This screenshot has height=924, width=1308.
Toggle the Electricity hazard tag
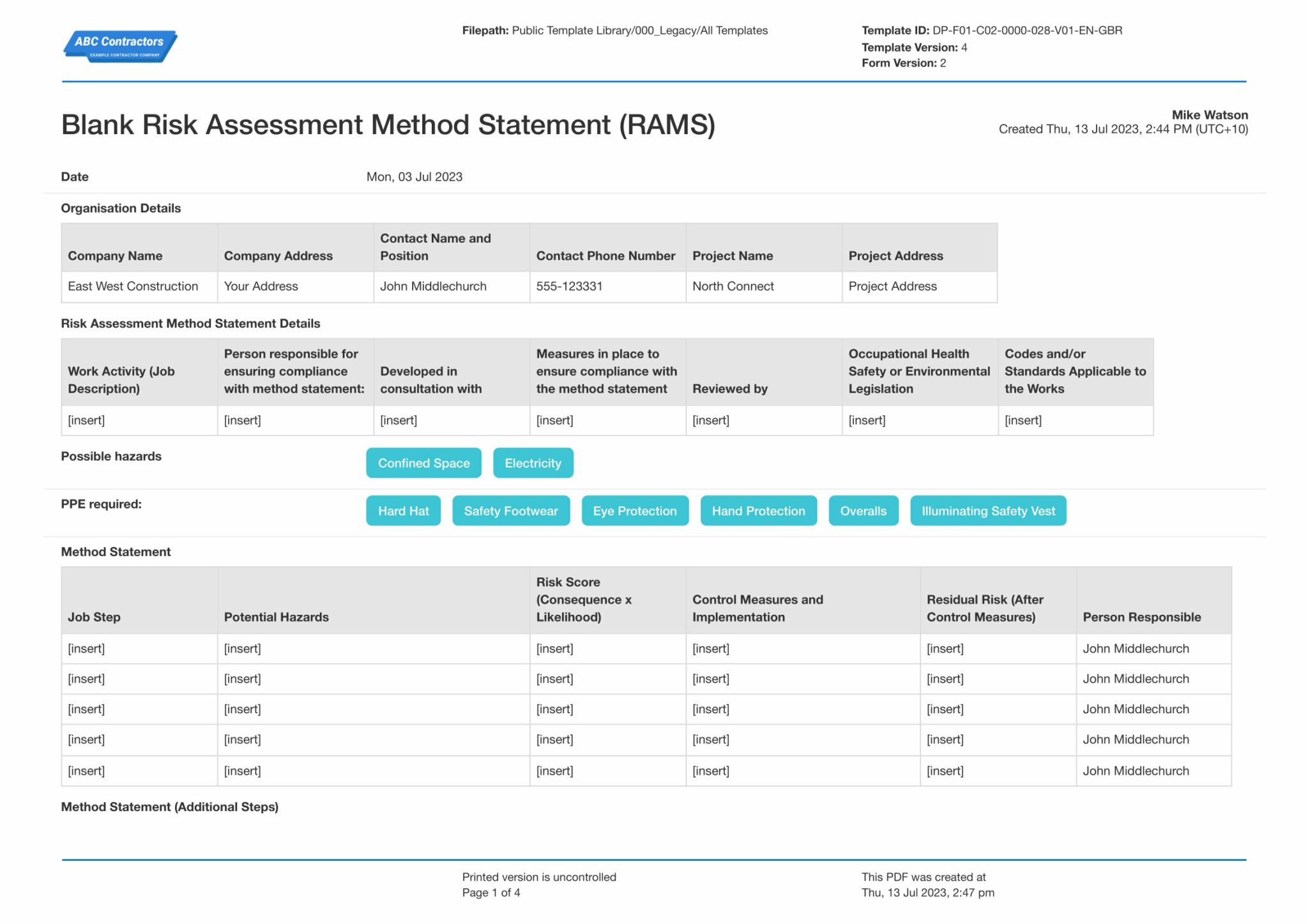point(533,462)
